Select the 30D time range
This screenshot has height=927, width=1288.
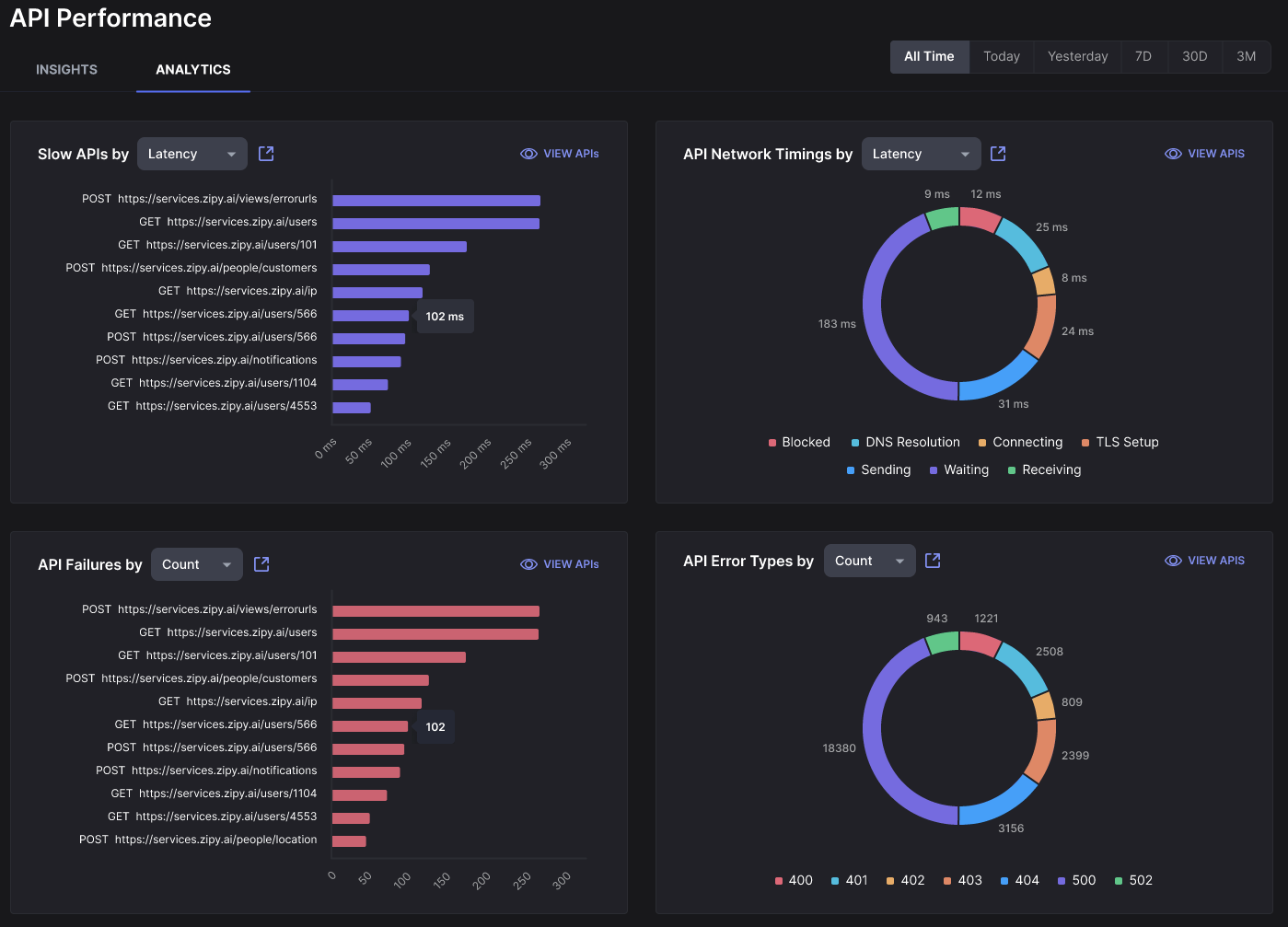click(x=1194, y=56)
